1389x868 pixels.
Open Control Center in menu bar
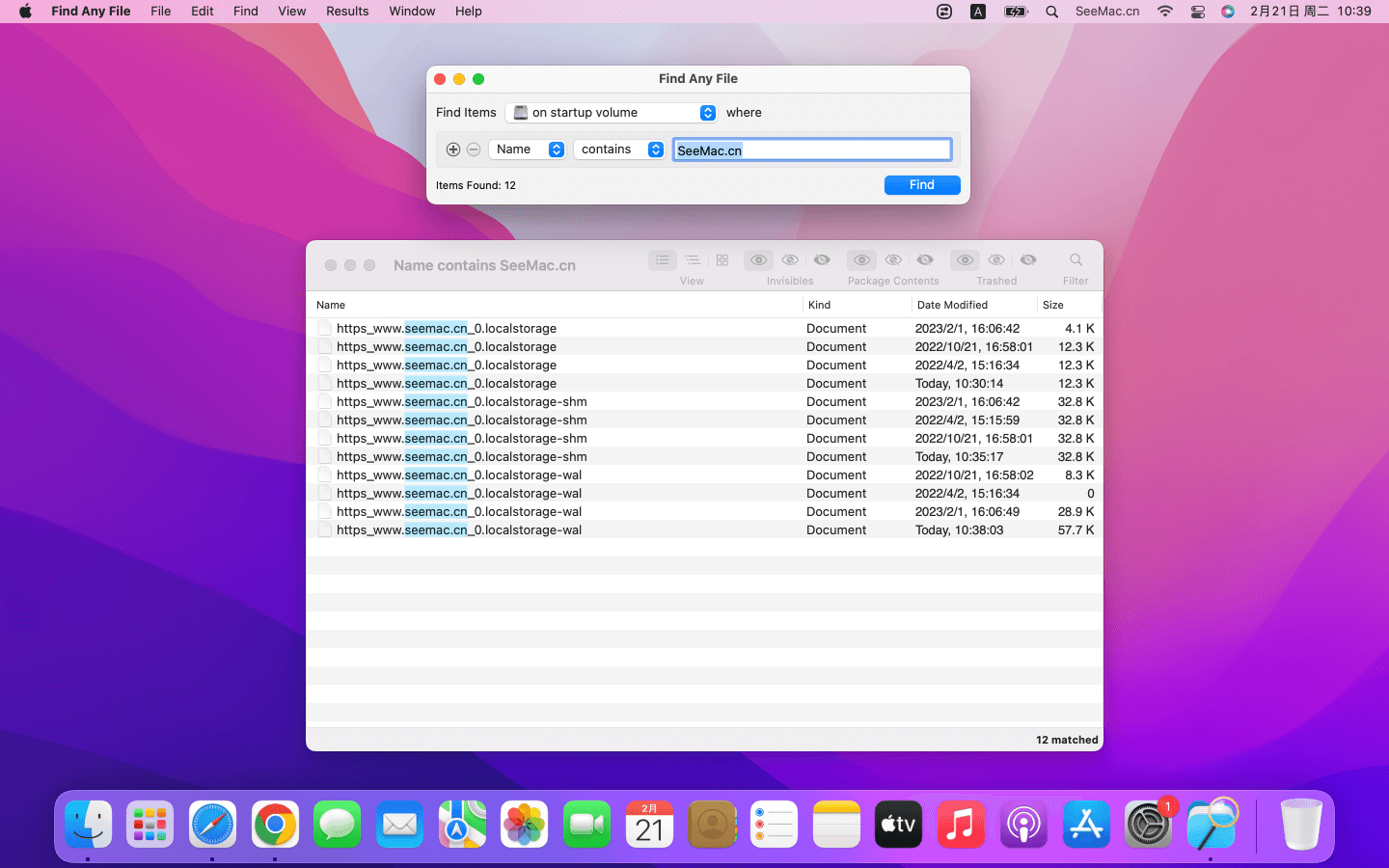coord(1197,12)
